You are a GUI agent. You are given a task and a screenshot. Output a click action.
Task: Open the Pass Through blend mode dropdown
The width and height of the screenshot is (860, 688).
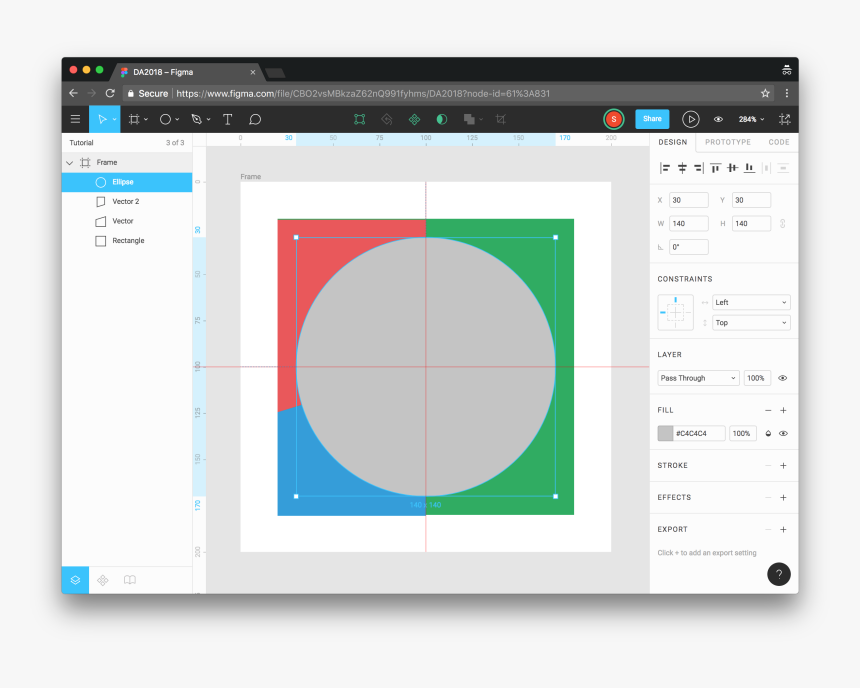[697, 378]
